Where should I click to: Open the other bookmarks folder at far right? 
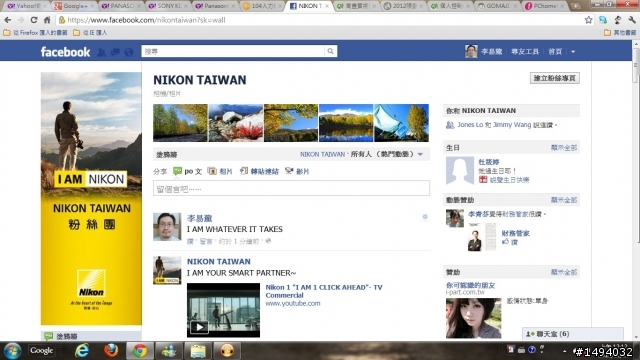tap(620, 33)
